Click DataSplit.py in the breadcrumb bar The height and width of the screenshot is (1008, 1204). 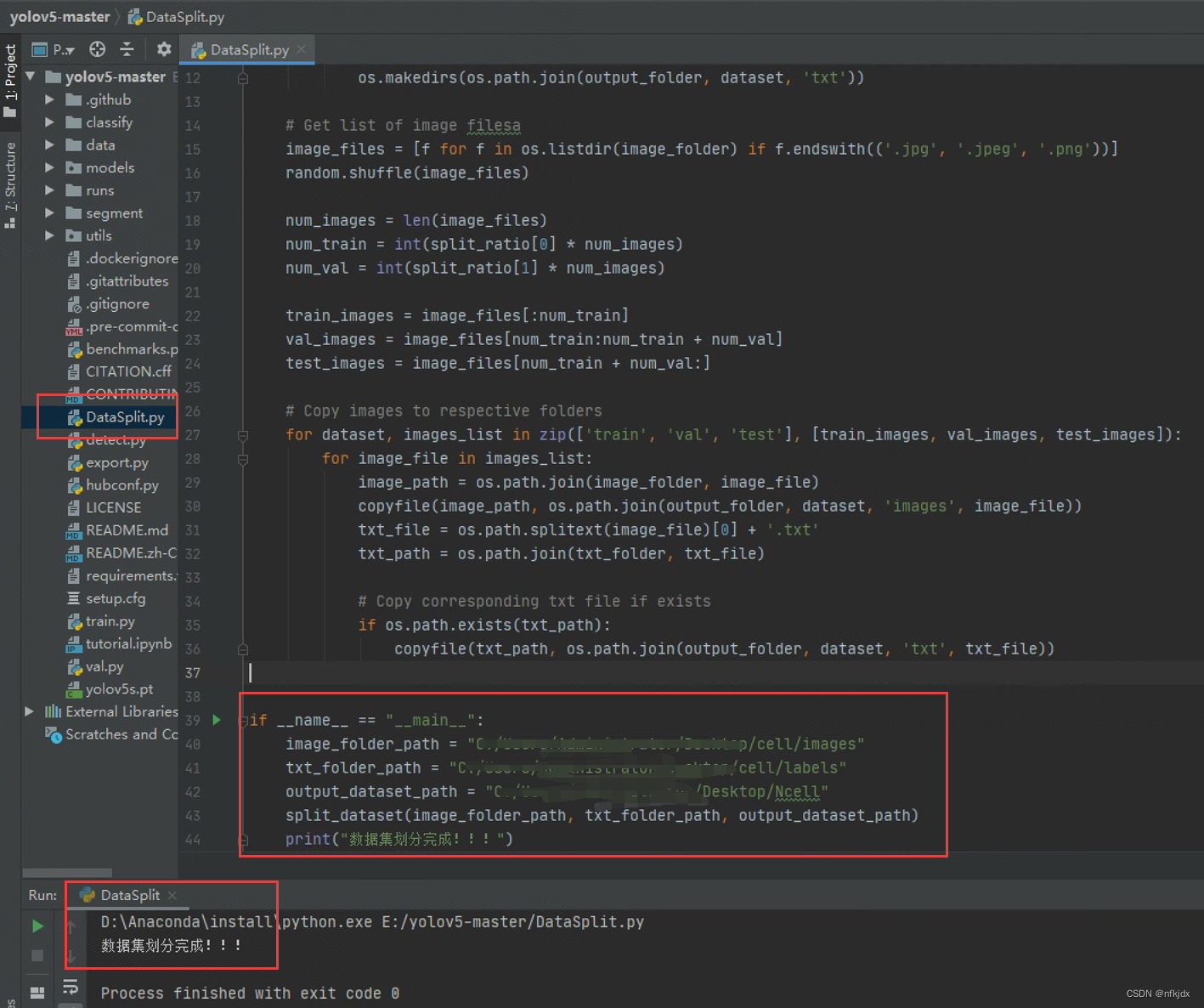177,16
